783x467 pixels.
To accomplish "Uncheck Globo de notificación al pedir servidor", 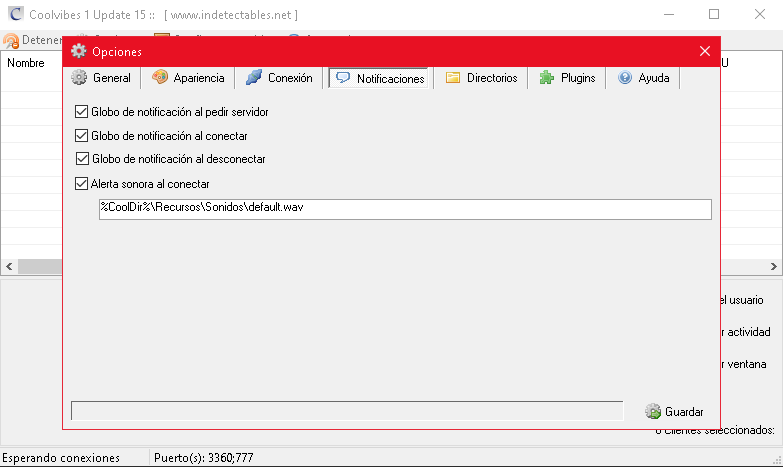I will (82, 112).
